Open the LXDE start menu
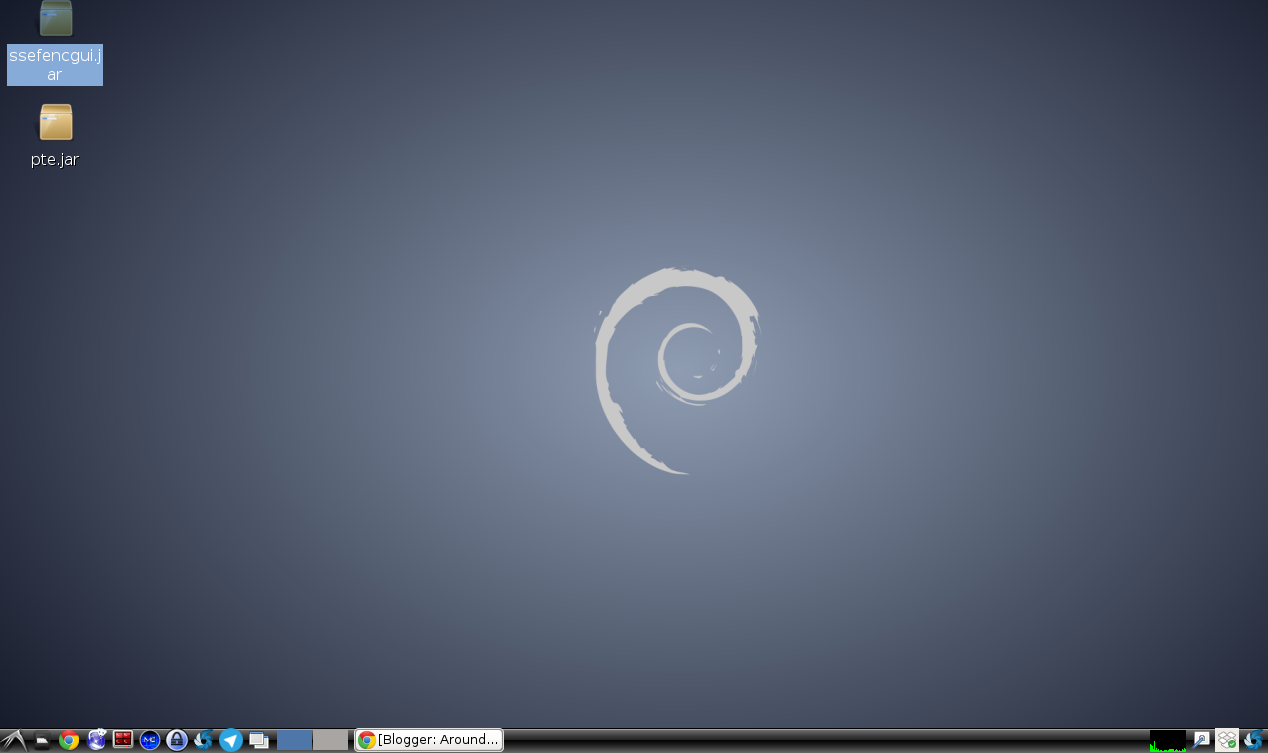Viewport: 1268px width, 753px height. click(14, 740)
